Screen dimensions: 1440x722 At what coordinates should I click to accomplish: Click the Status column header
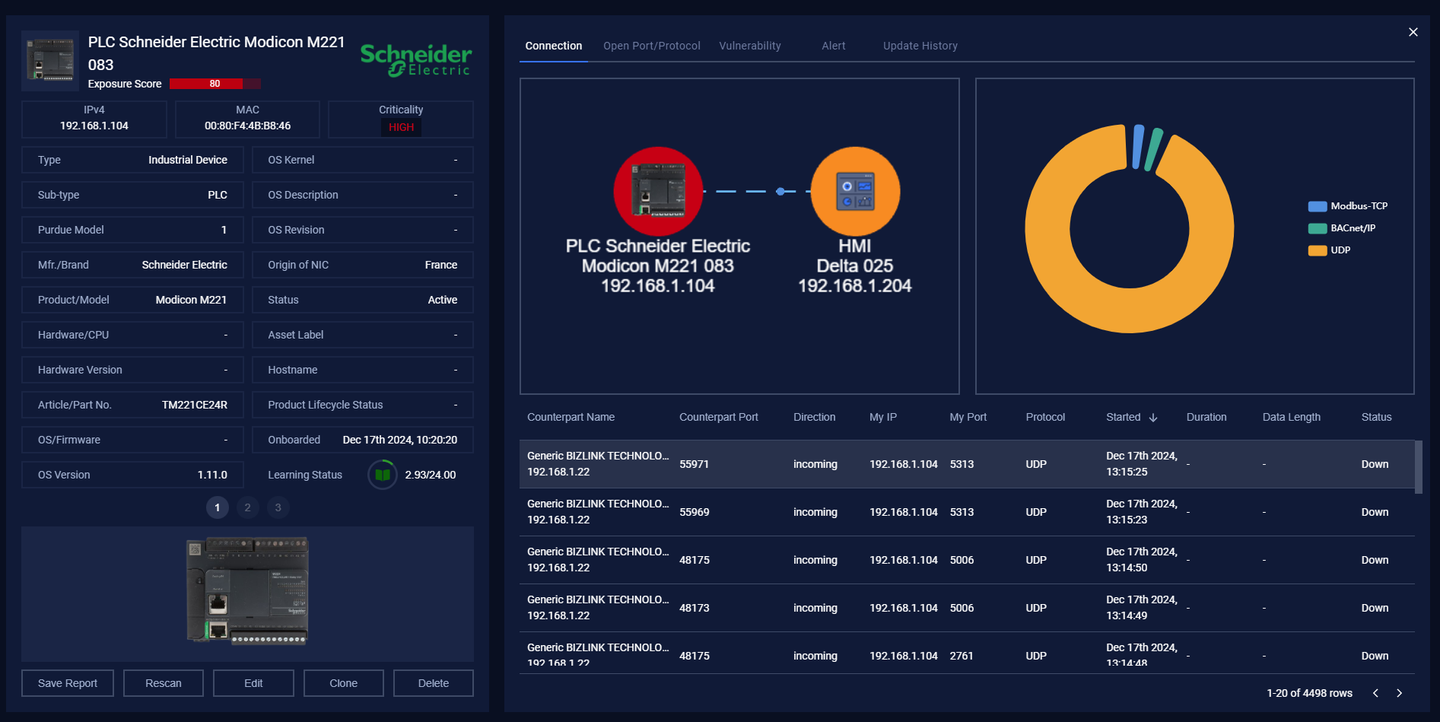[1376, 418]
